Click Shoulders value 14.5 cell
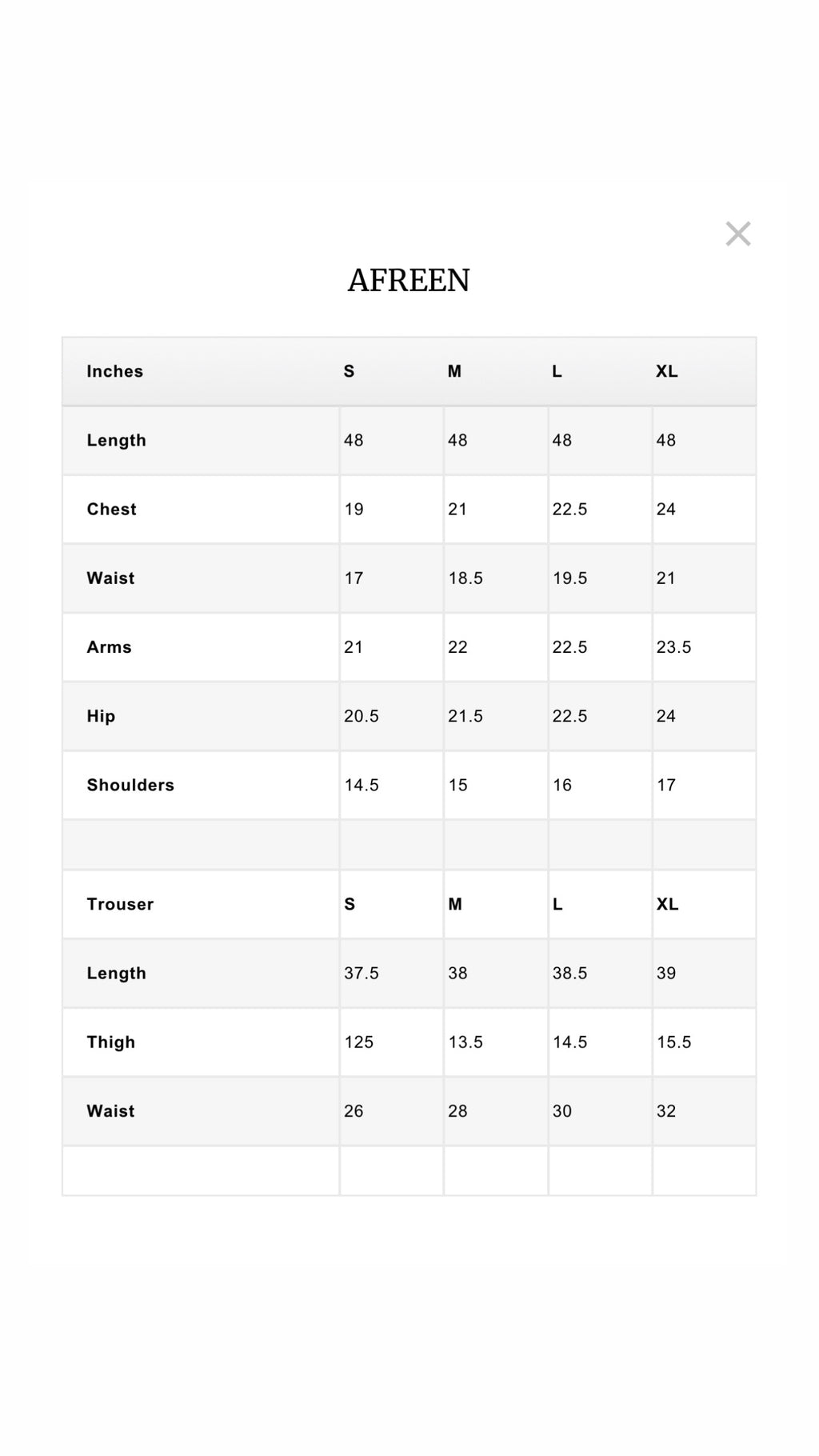 [x=362, y=785]
